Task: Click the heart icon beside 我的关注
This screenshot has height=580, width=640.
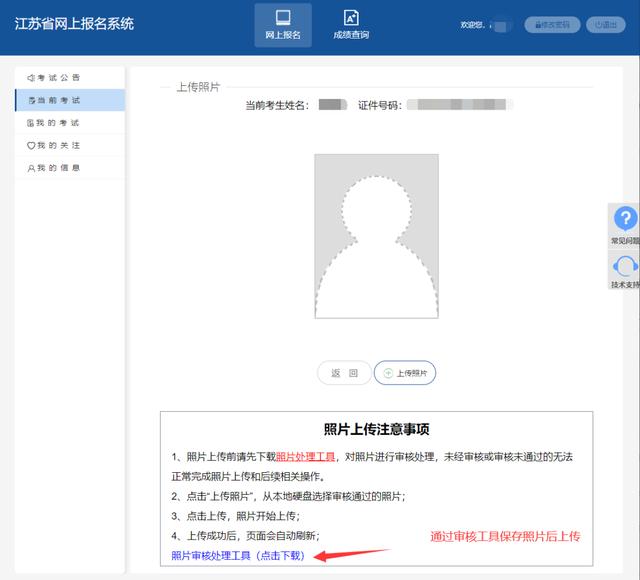Action: point(31,146)
